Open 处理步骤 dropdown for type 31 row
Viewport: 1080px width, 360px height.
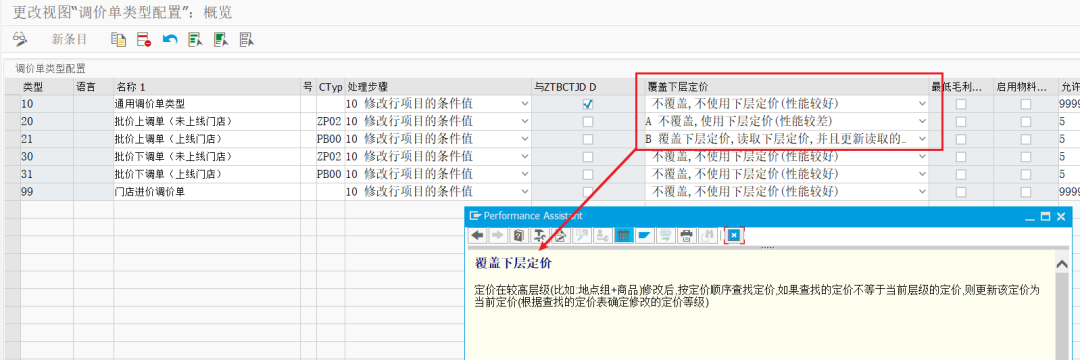(525, 174)
